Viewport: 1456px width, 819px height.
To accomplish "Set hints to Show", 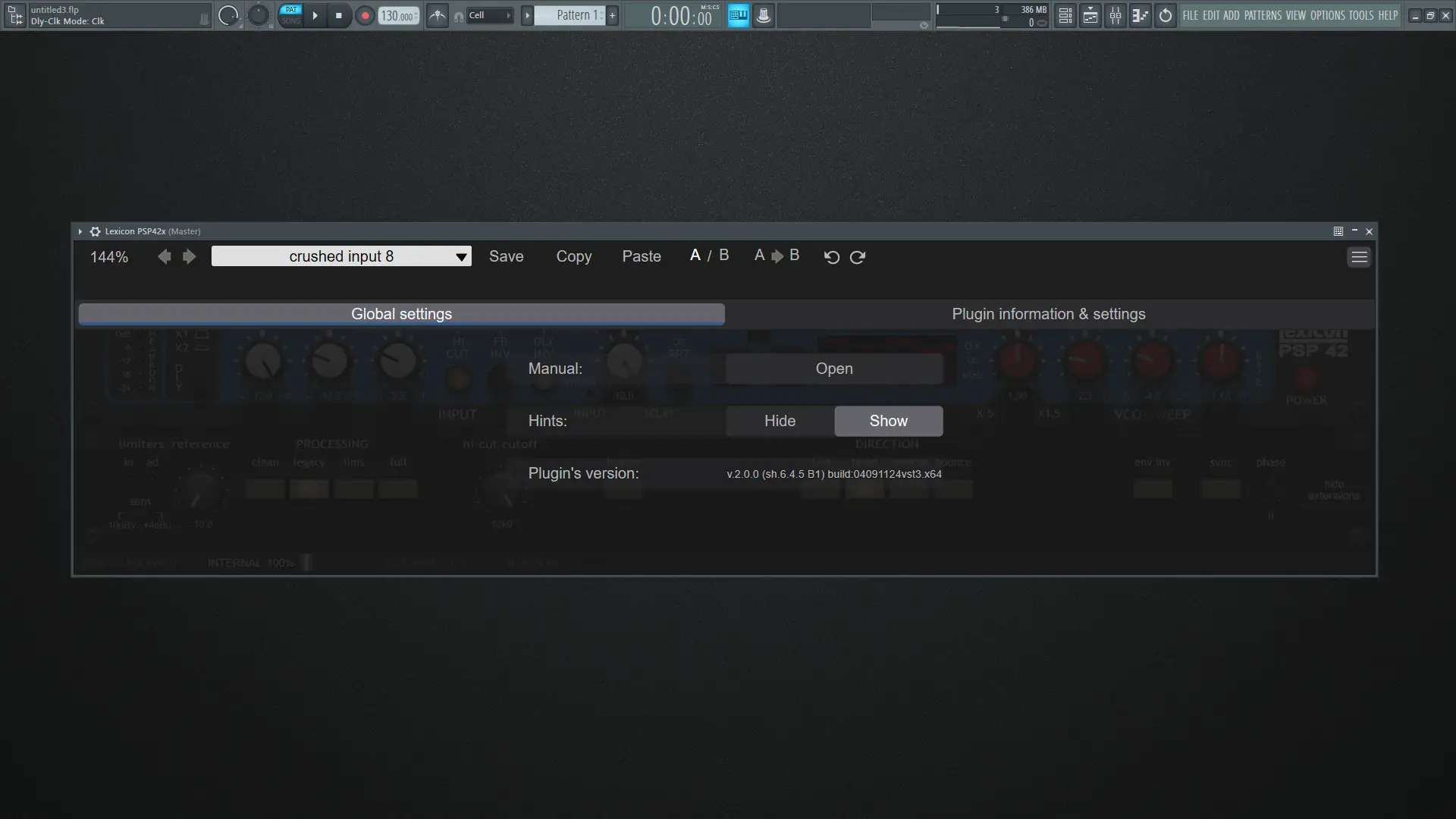I will 888,421.
